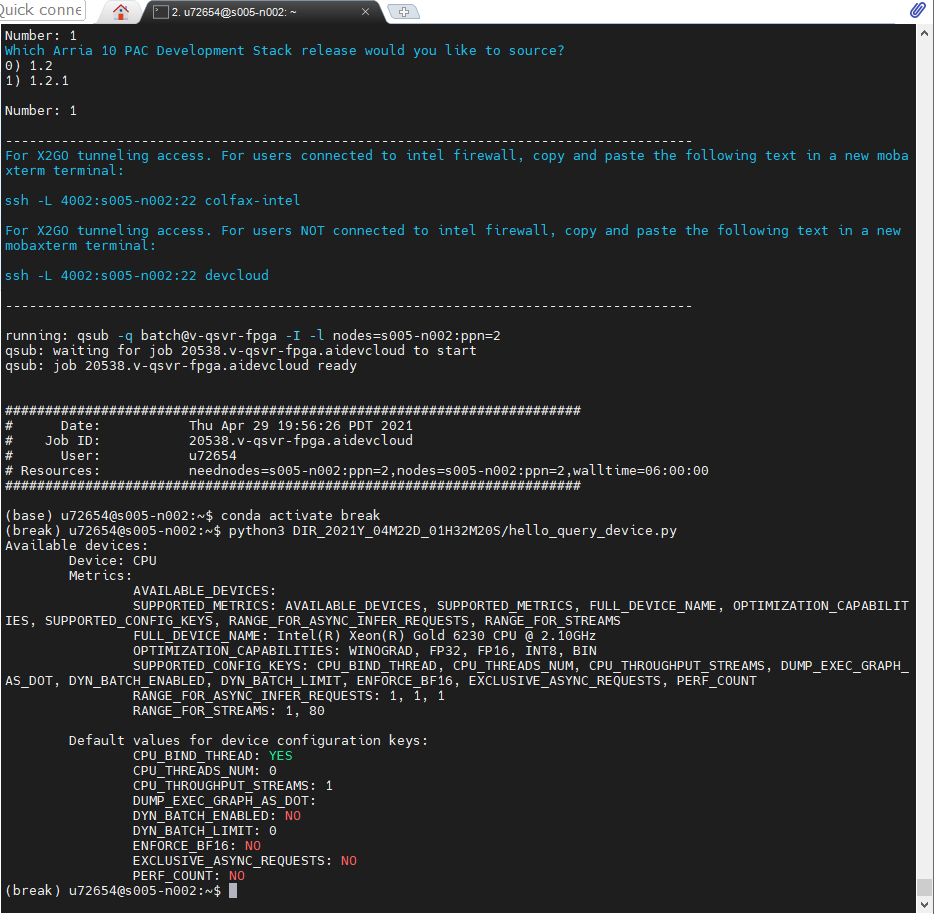Click the '1) 1.2.1' option line

coord(37,81)
